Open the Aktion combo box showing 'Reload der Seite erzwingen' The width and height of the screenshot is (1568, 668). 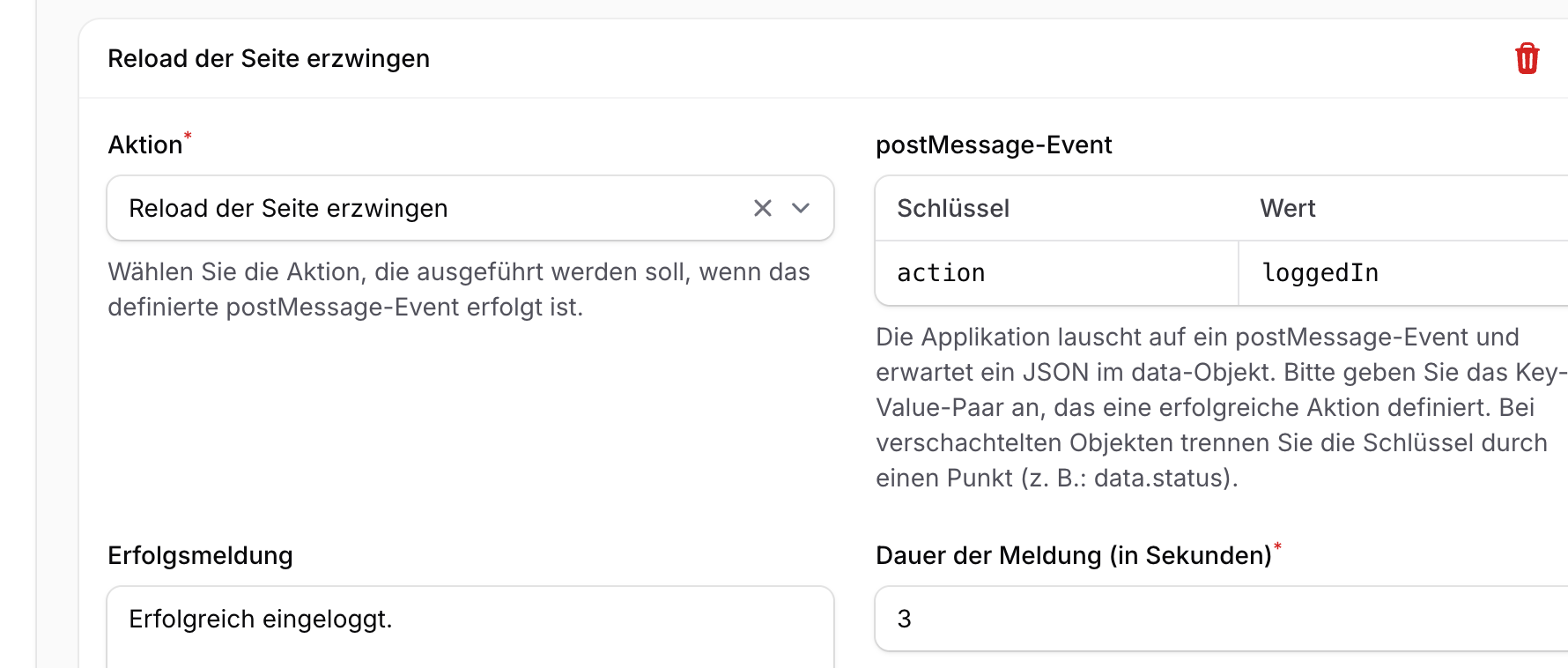tap(470, 208)
